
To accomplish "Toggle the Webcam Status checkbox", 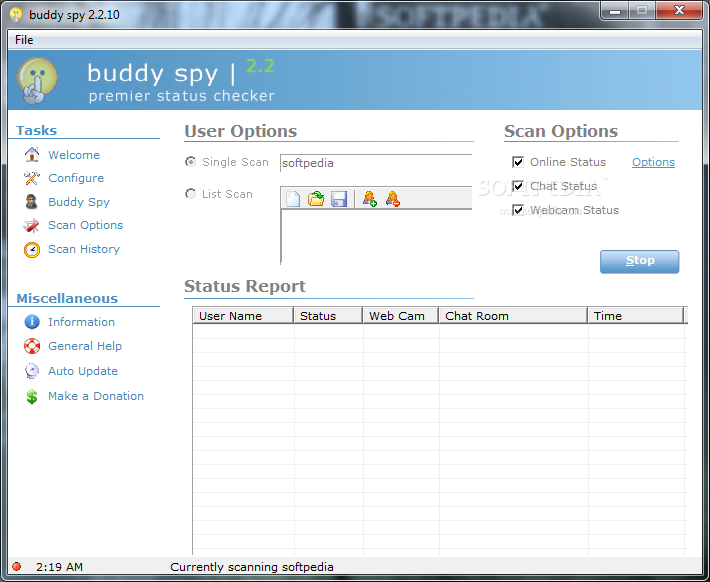I will pyautogui.click(x=518, y=210).
